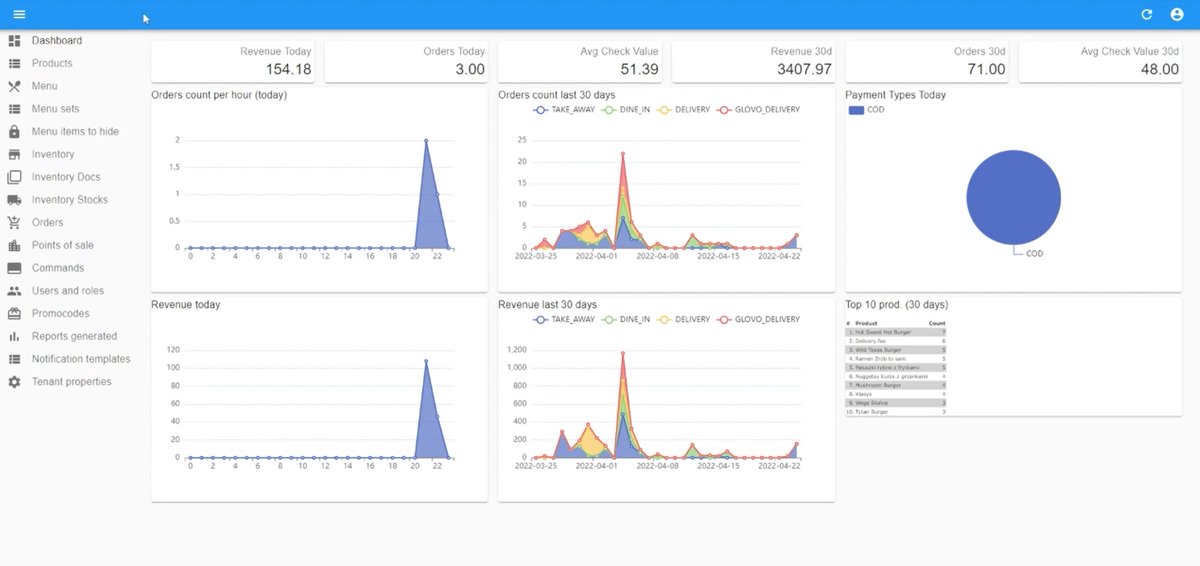The image size is (1200, 566).
Task: Click the Revenue 30d 3407.97 value
Action: coord(805,69)
